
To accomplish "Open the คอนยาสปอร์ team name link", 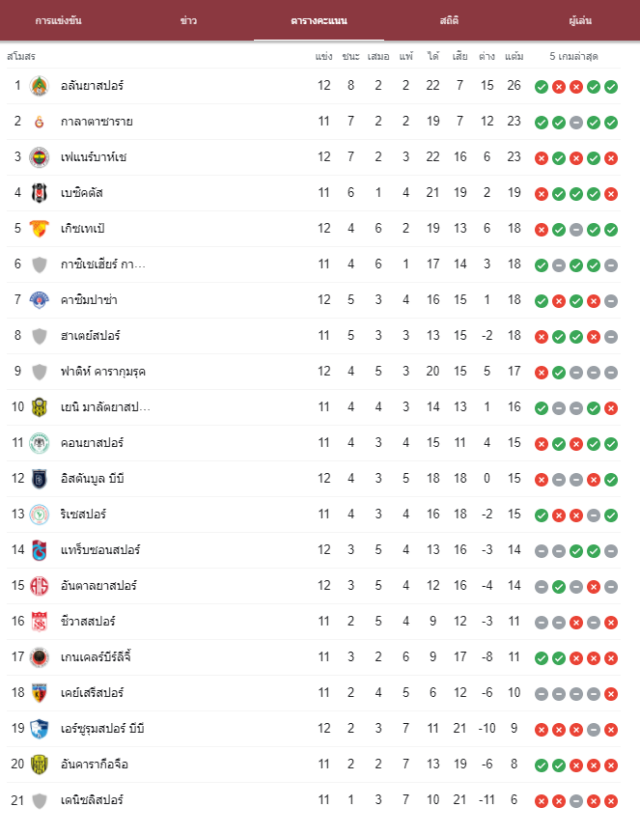I will coord(92,443).
